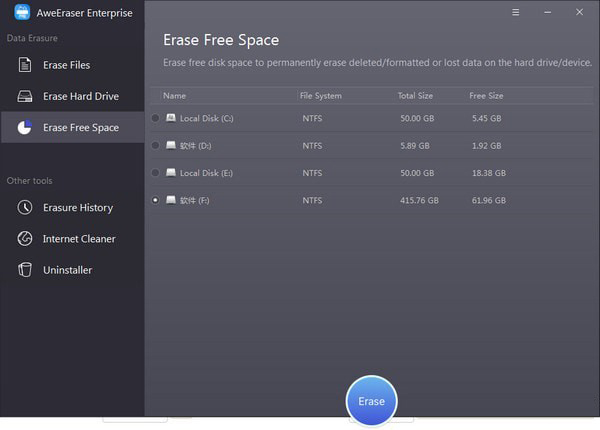Click the Erase Files document icon
This screenshot has height=430, width=600.
[x=25, y=66]
